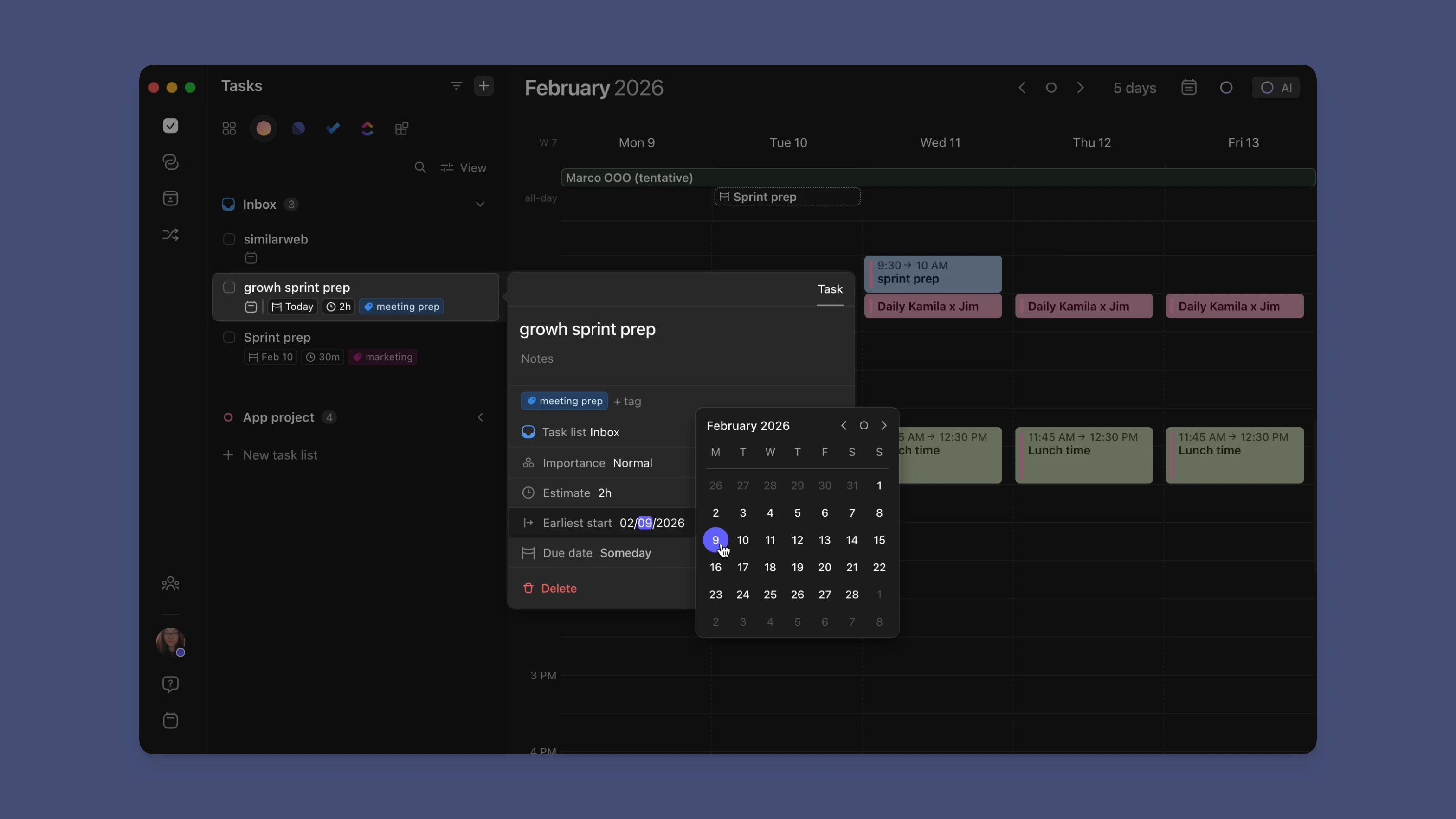Click the filter icon beside Tasks title
The height and width of the screenshot is (819, 1456).
(456, 86)
